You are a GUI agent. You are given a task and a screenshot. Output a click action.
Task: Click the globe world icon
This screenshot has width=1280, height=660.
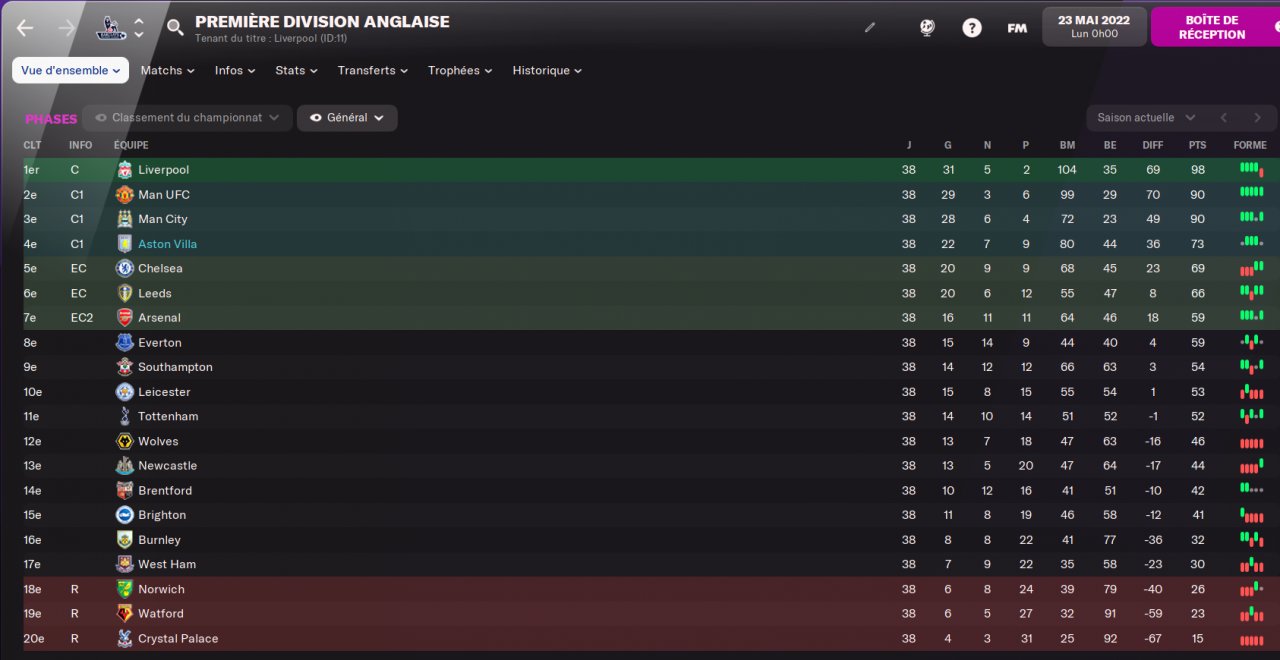coord(927,28)
